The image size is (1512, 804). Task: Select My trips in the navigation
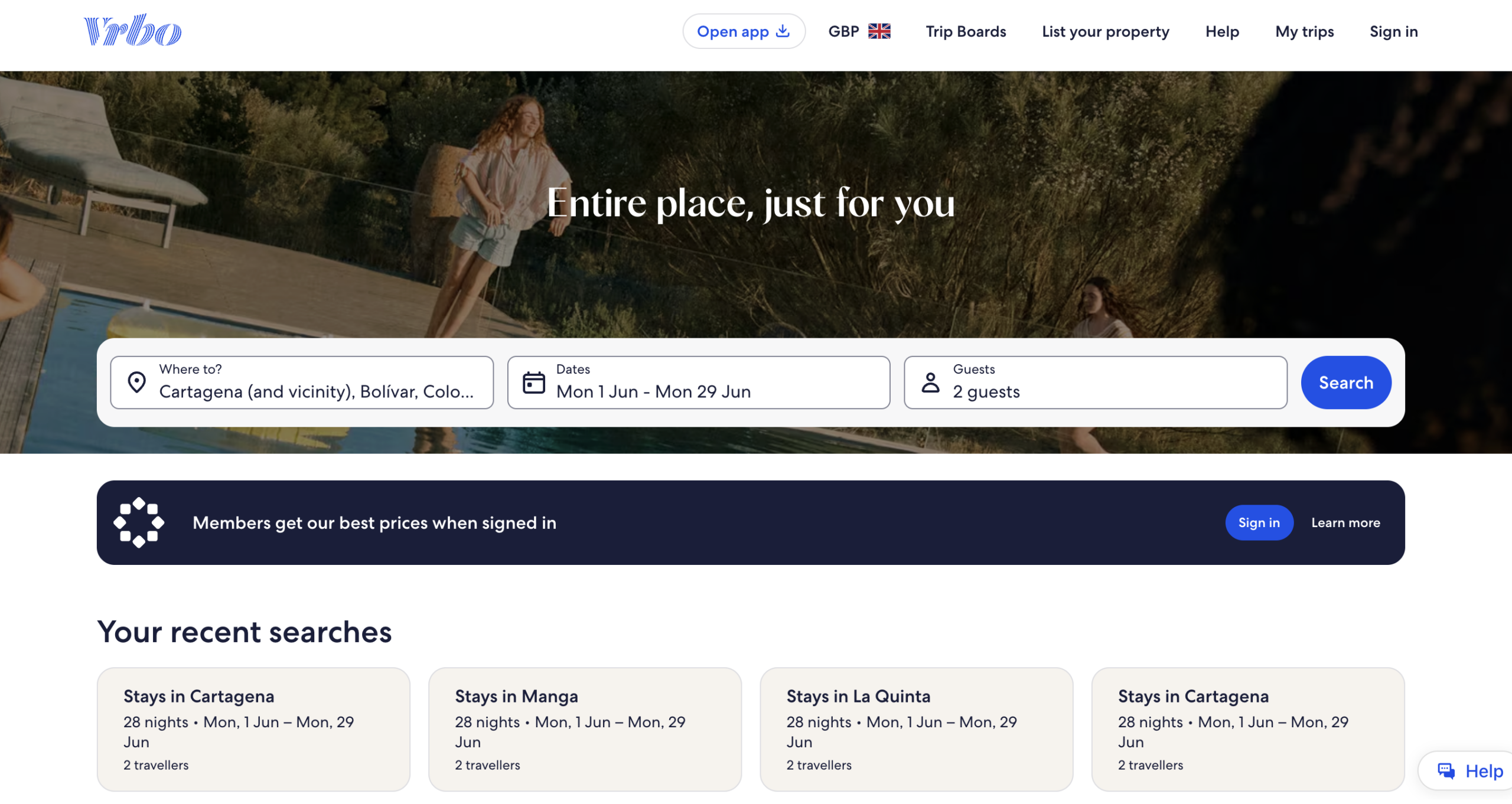[x=1304, y=31]
